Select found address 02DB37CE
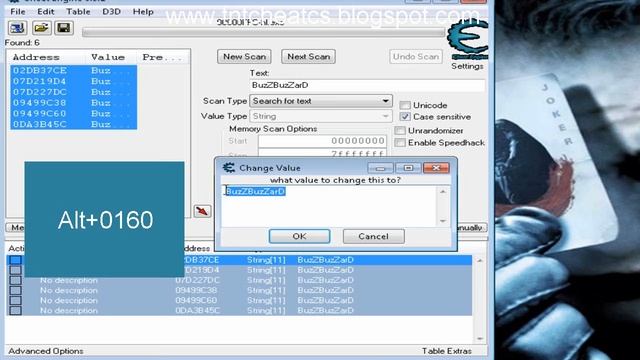Viewport: 640px width, 360px height. (x=40, y=71)
